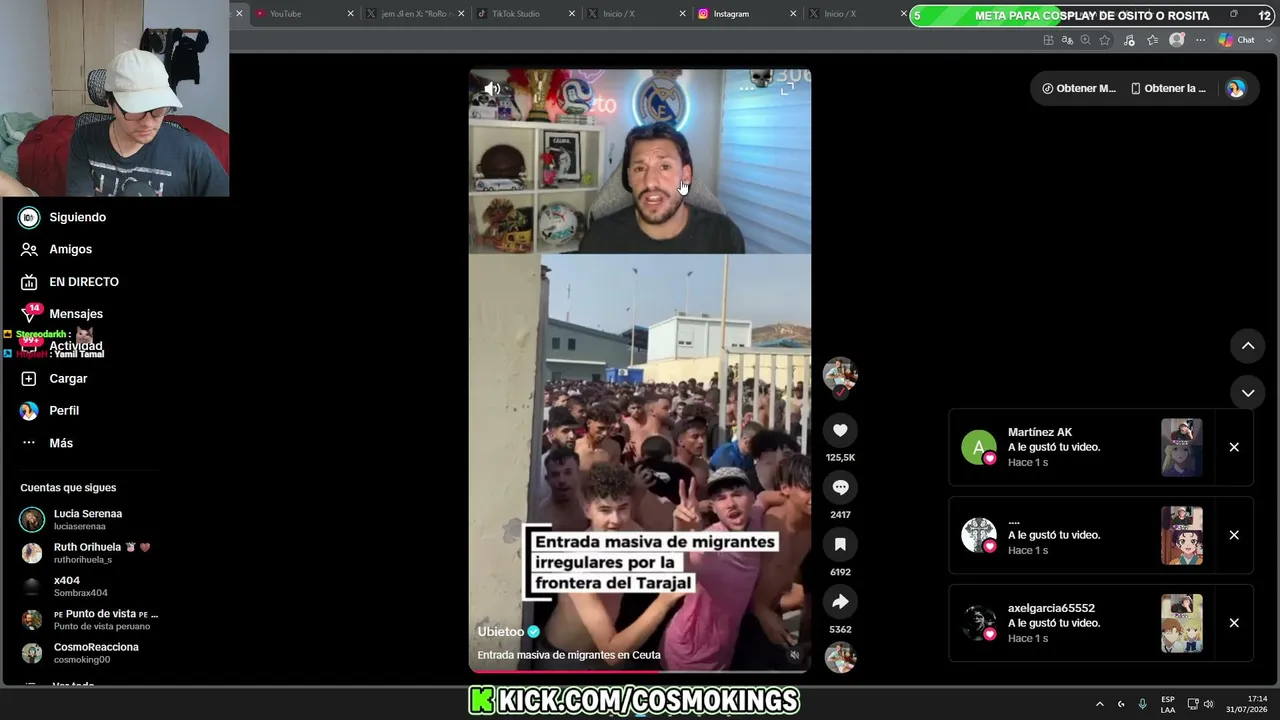
Task: Open favorites list icon in toolbar
Action: [x=1153, y=40]
